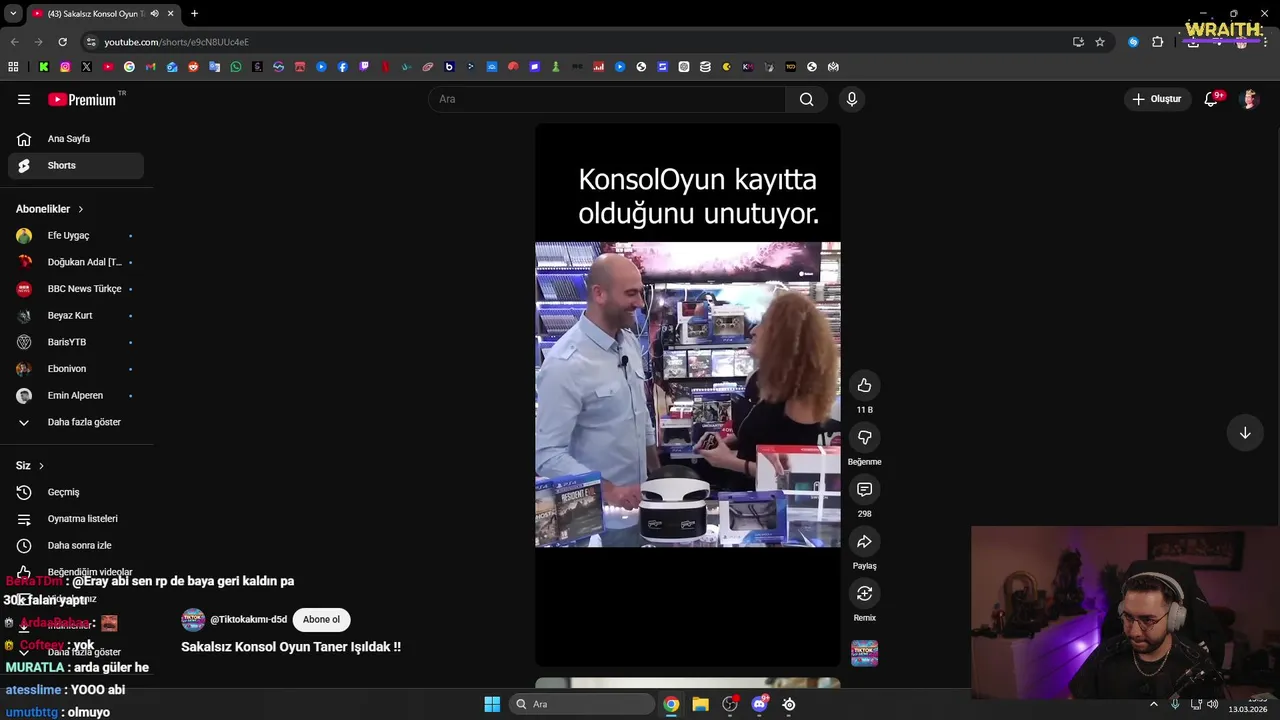The image size is (1280, 720).
Task: Dislike the short via Beğenme button
Action: pyautogui.click(x=864, y=438)
